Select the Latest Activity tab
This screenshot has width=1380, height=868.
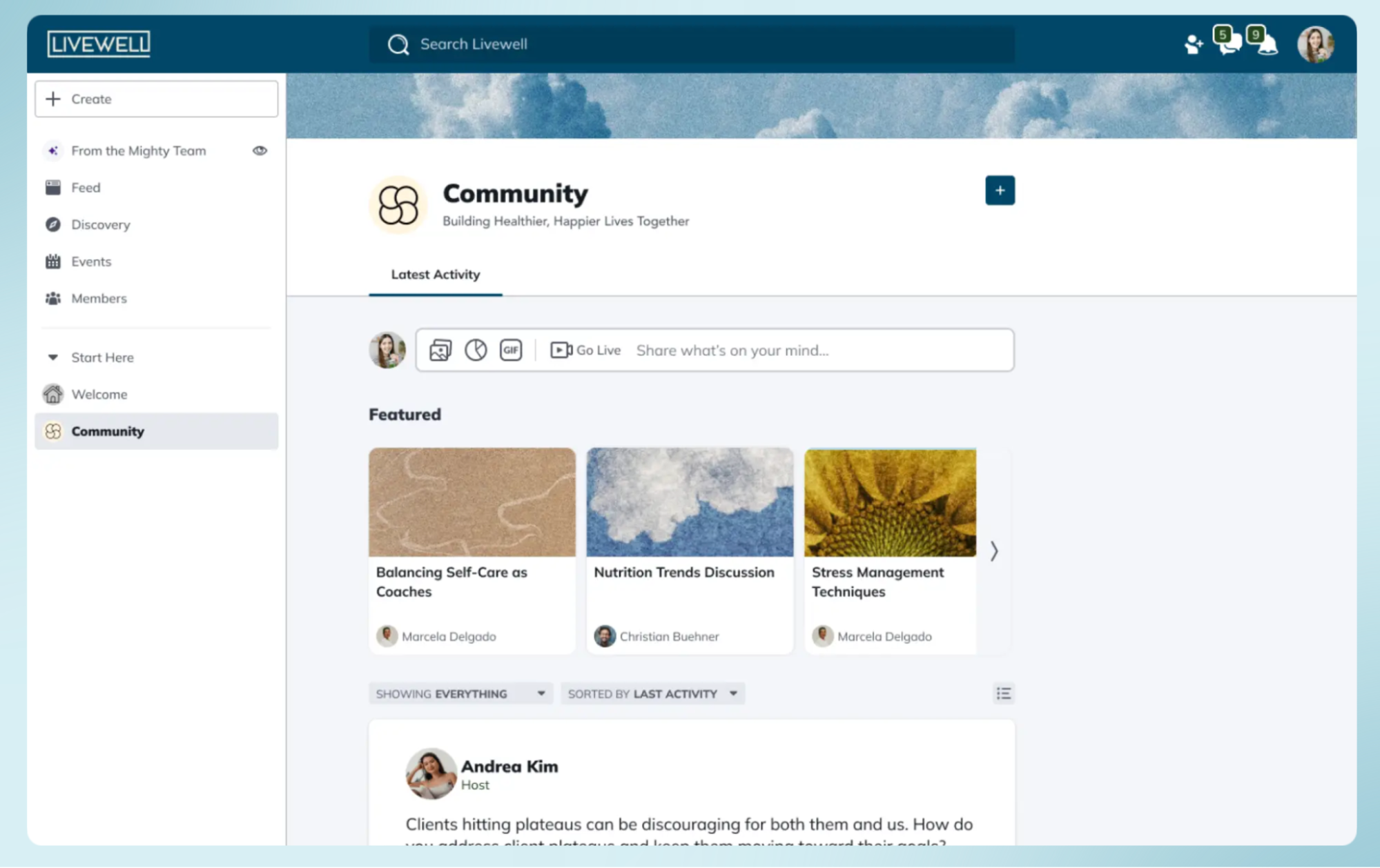435,275
